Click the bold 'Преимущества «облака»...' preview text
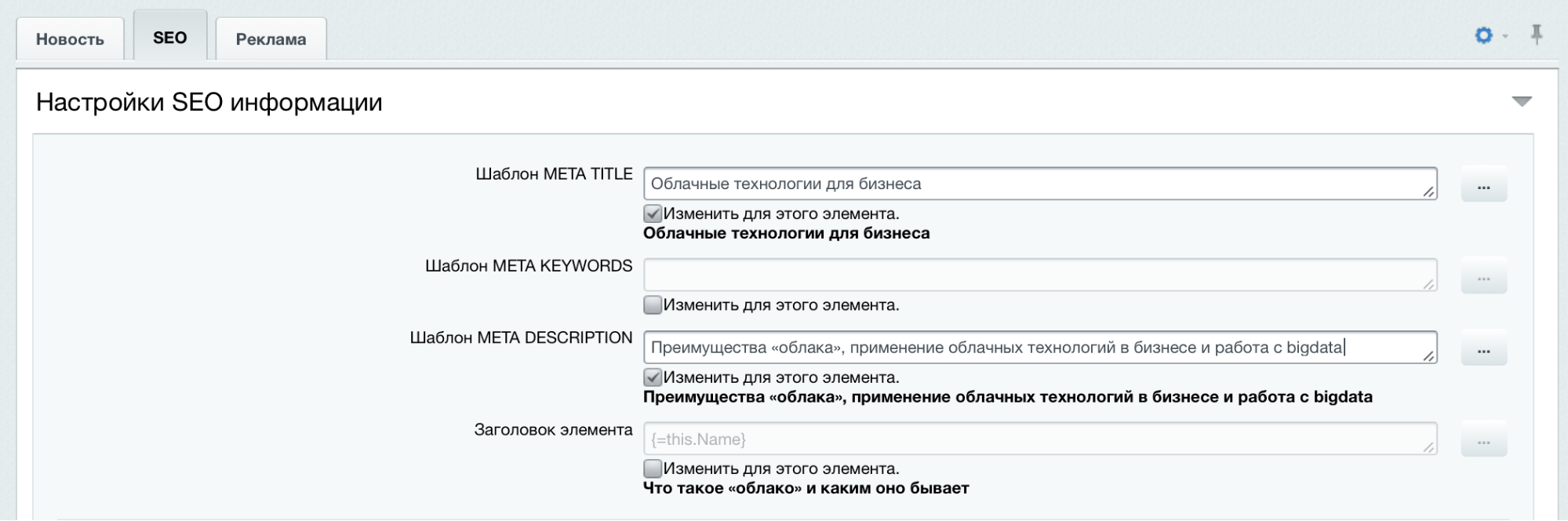Viewport: 1568px width, 521px height. (1008, 397)
